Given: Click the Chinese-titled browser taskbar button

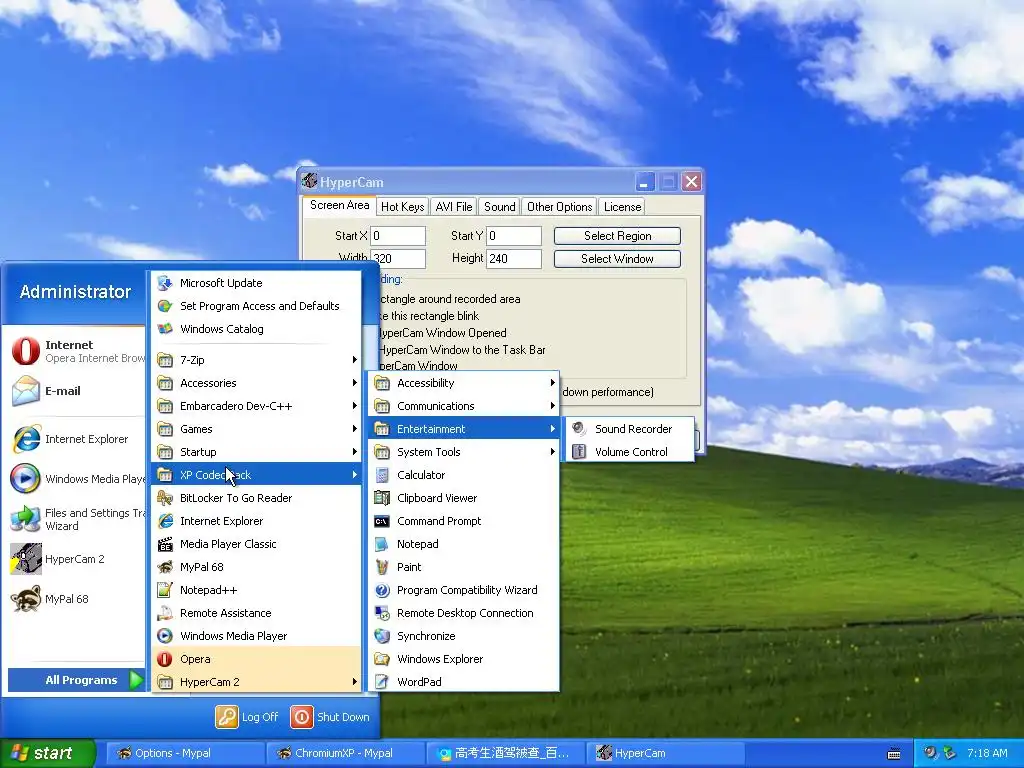Looking at the screenshot, I should tap(506, 753).
